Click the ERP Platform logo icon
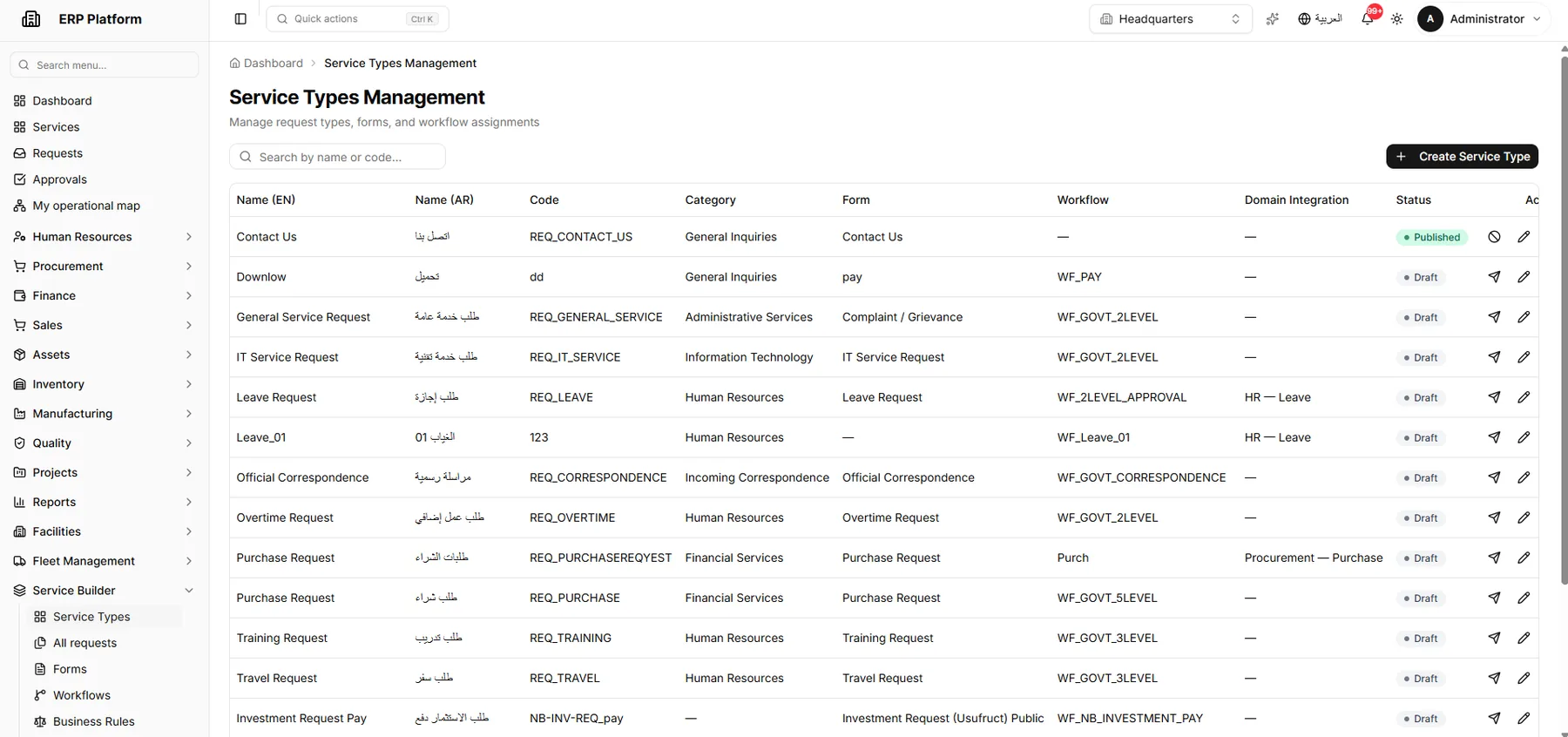The width and height of the screenshot is (1568, 737). click(31, 19)
